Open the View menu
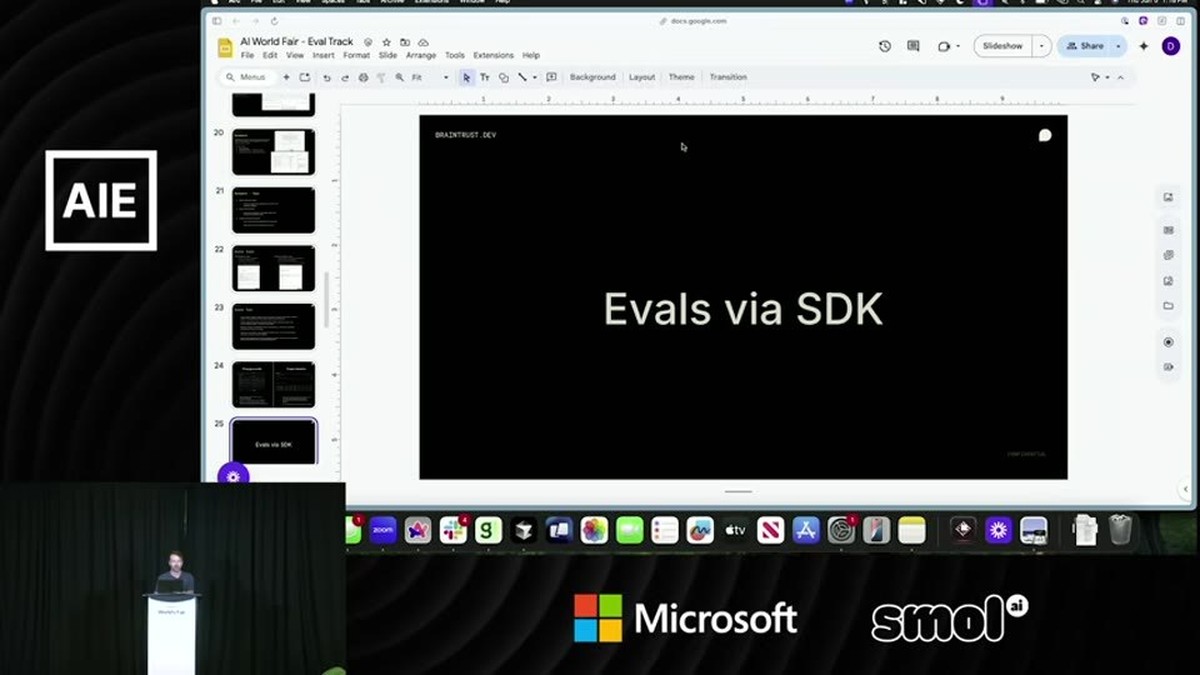The image size is (1200, 675). tap(295, 55)
